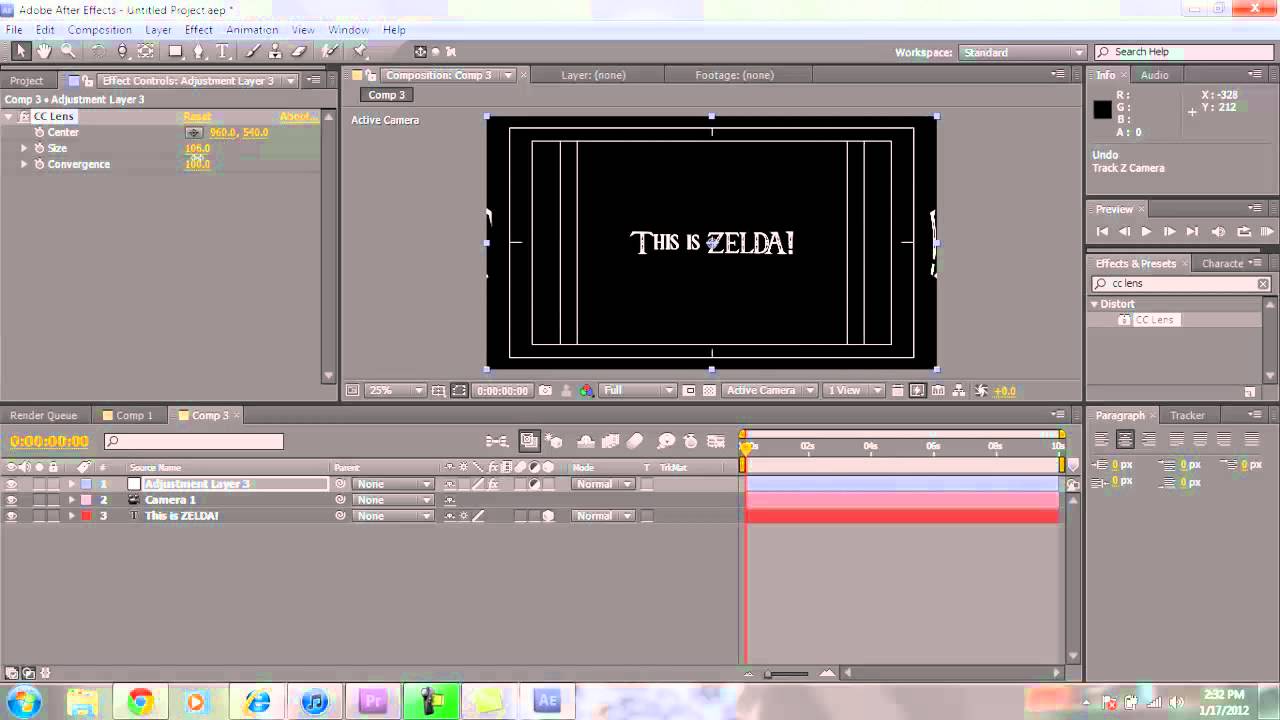Open Parent dropdown for Camera 1
Image resolution: width=1280 pixels, height=720 pixels.
pyautogui.click(x=392, y=500)
